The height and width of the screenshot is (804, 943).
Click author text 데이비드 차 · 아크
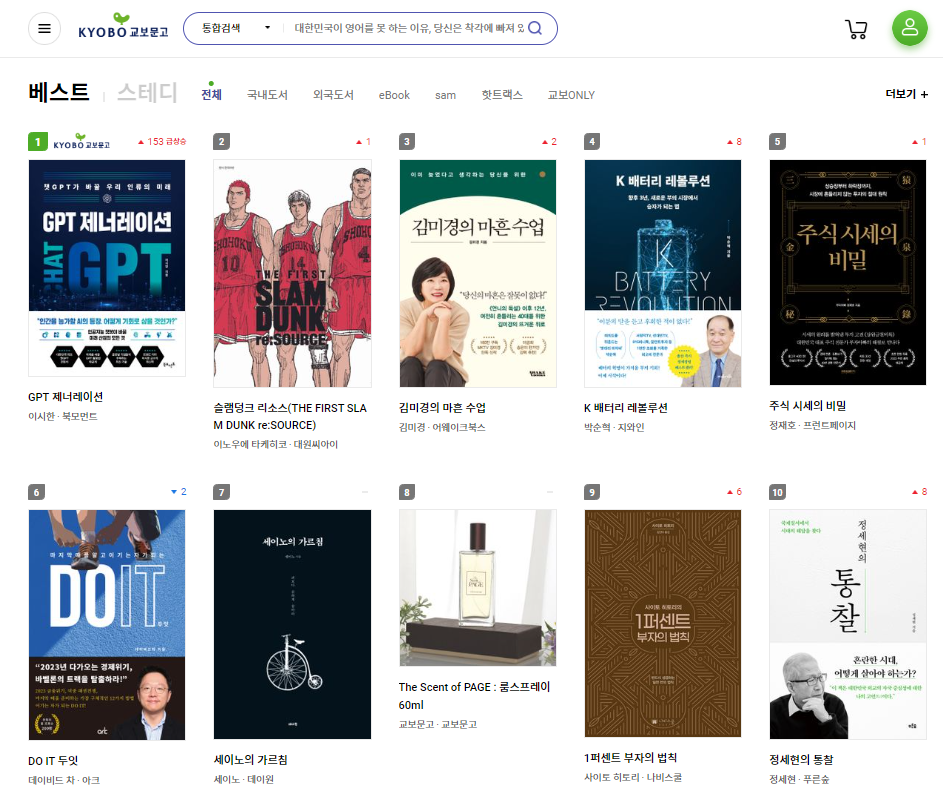pos(64,780)
